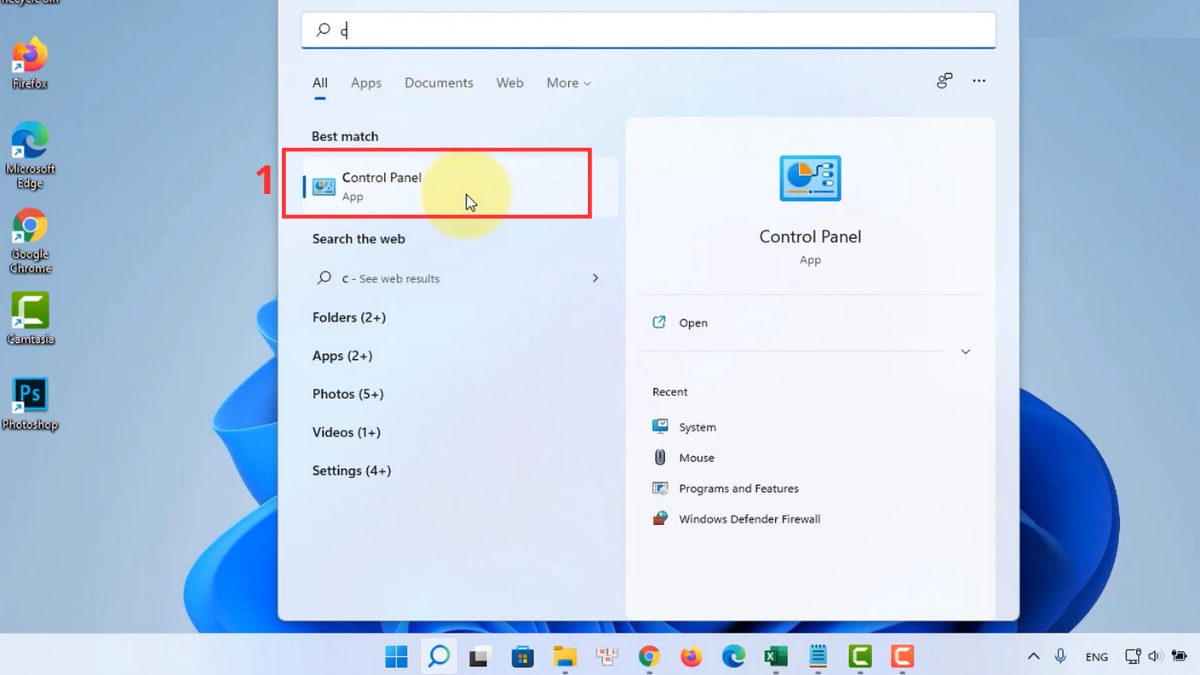1200x675 pixels.
Task: Expand additional Control Panel actions chevron
Action: tap(965, 351)
